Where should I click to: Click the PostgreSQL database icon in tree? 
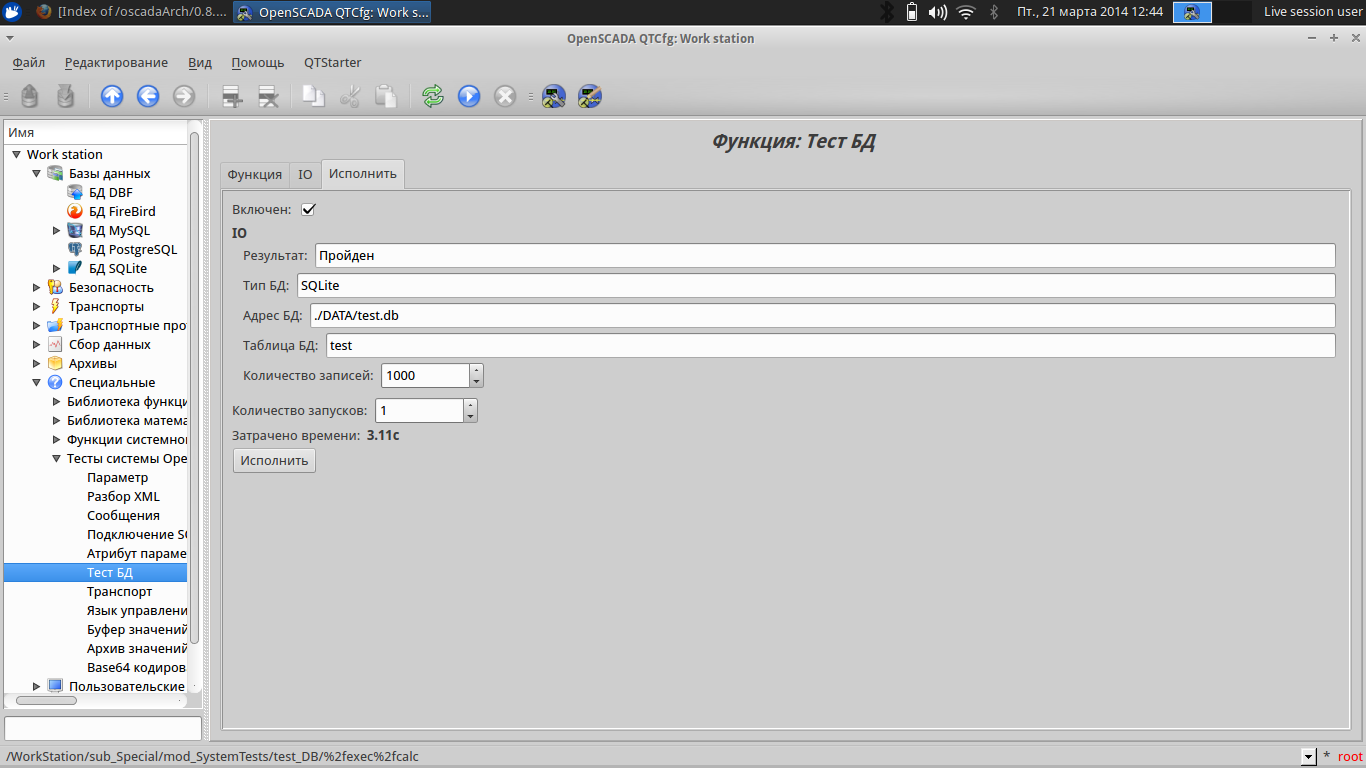click(75, 249)
